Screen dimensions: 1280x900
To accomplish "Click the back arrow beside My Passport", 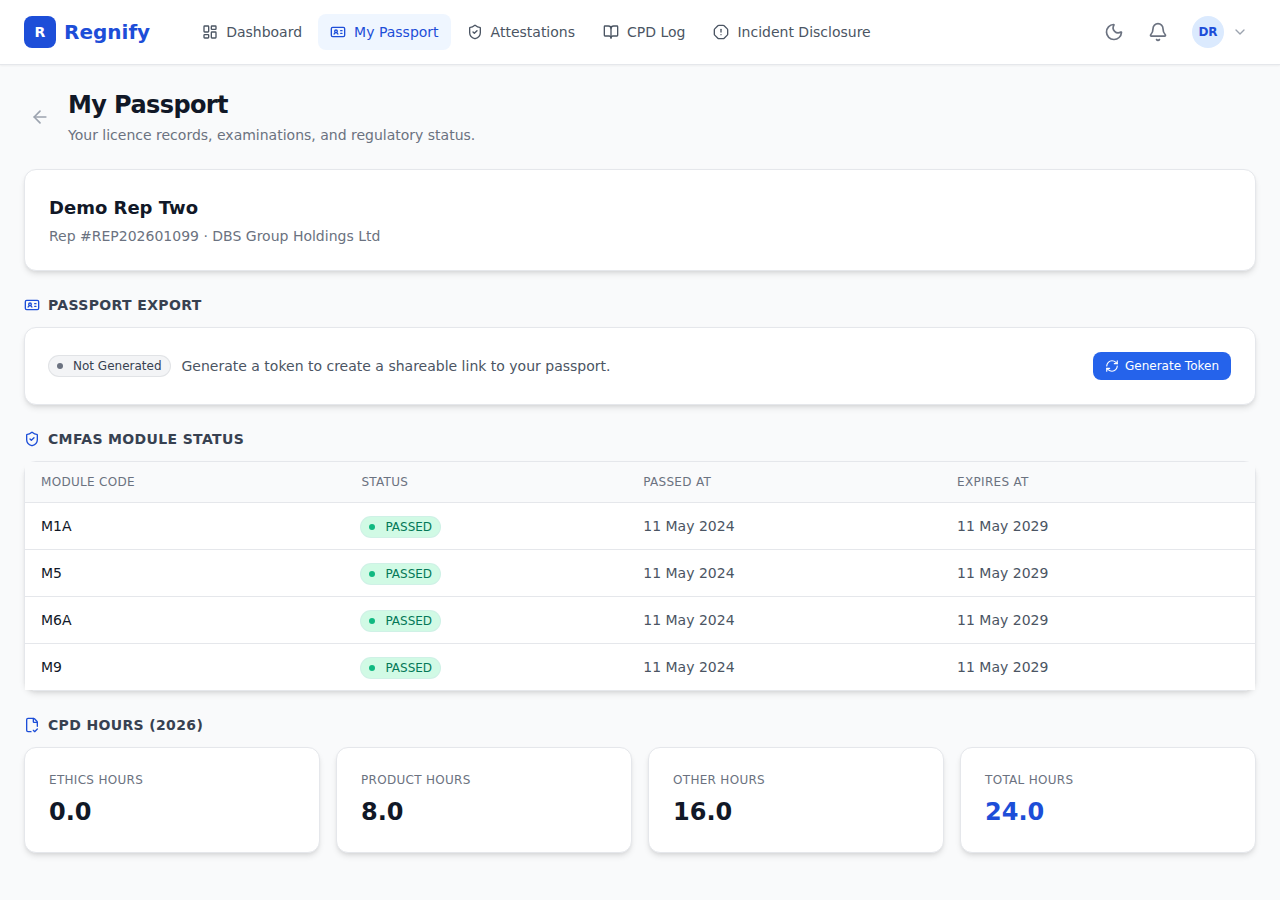I will (x=40, y=117).
